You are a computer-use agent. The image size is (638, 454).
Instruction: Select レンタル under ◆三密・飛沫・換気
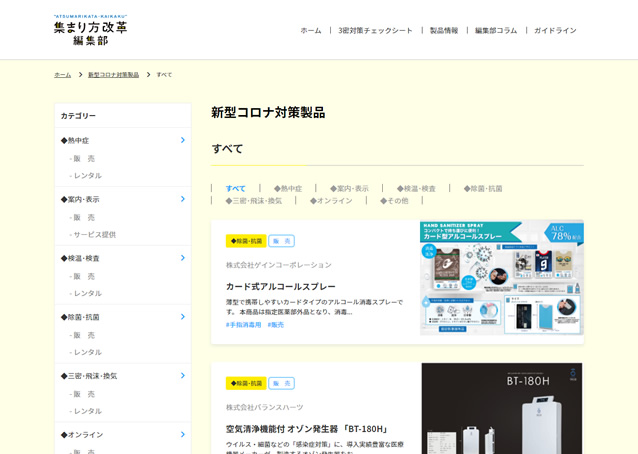coord(85,411)
